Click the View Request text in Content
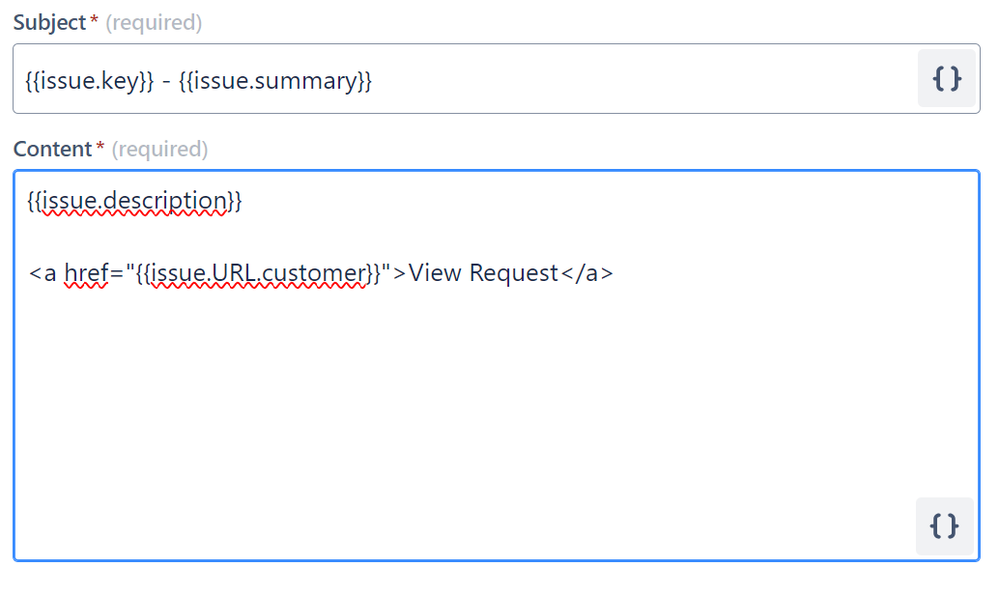The height and width of the screenshot is (591, 999). (x=483, y=273)
